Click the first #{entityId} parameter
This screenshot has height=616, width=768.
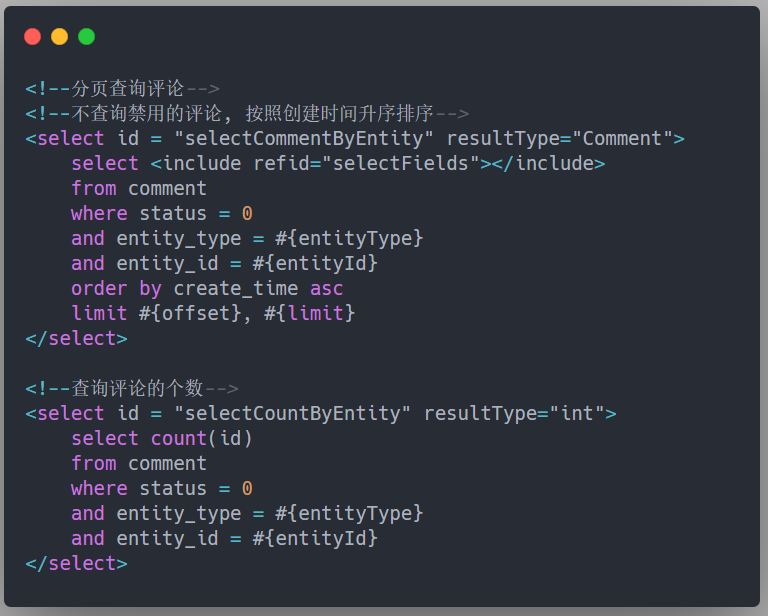click(315, 263)
